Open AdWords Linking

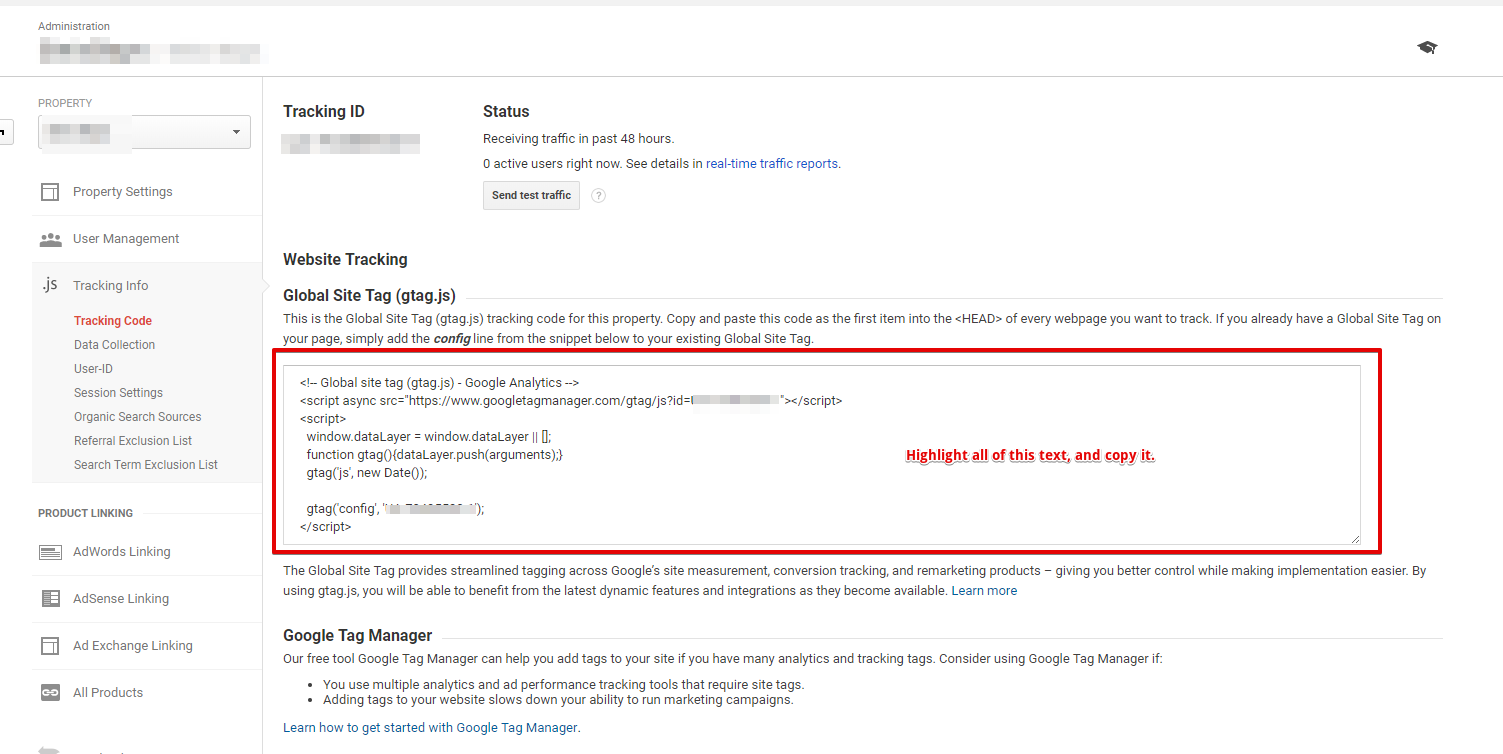click(121, 552)
